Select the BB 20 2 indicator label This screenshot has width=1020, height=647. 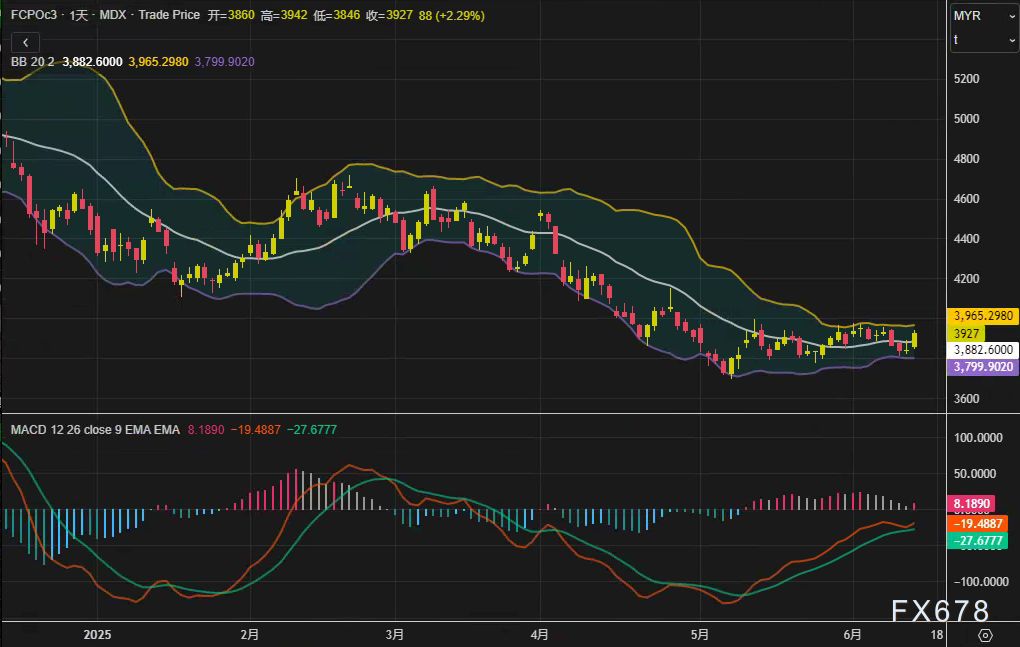pos(33,62)
